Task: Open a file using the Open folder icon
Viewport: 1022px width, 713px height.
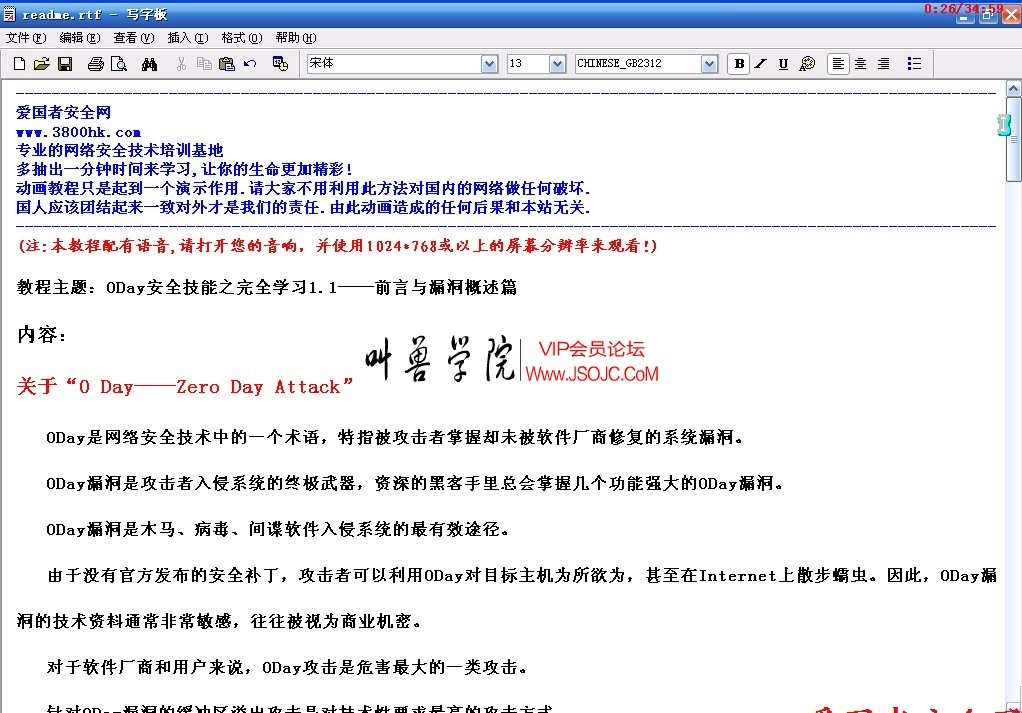Action: [40, 63]
